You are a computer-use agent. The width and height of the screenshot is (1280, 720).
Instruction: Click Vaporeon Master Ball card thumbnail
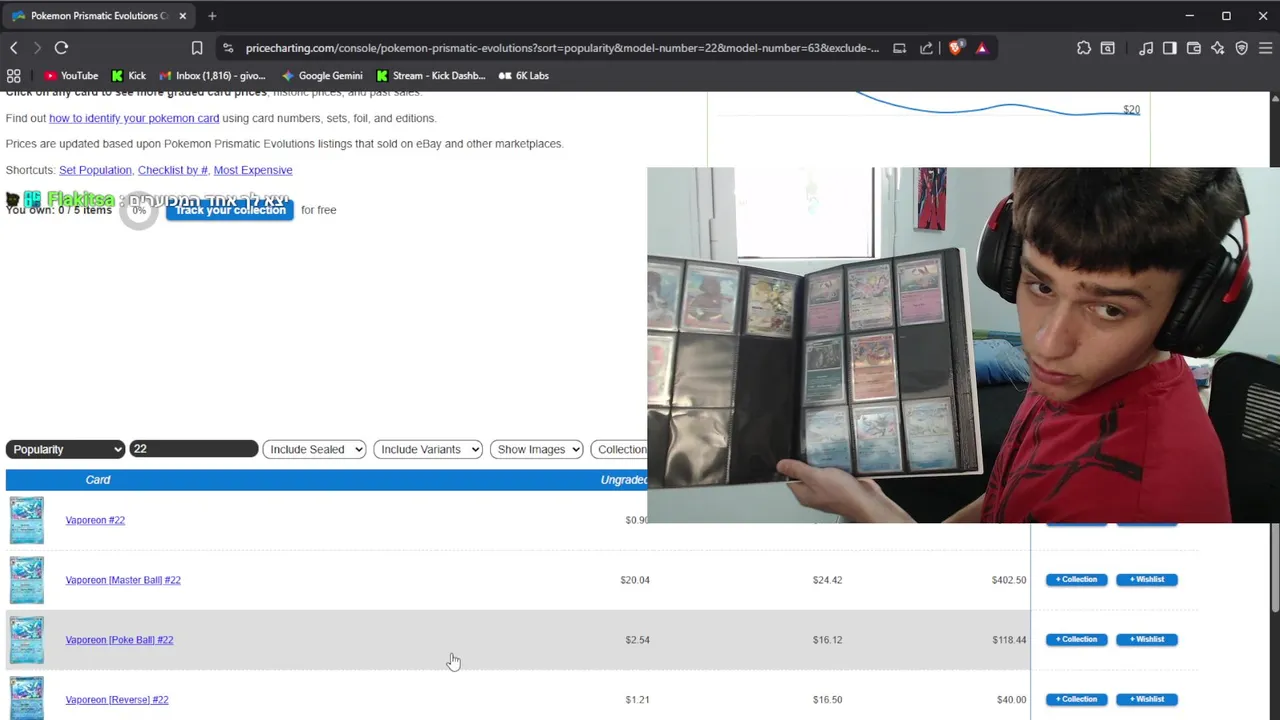pyautogui.click(x=27, y=581)
